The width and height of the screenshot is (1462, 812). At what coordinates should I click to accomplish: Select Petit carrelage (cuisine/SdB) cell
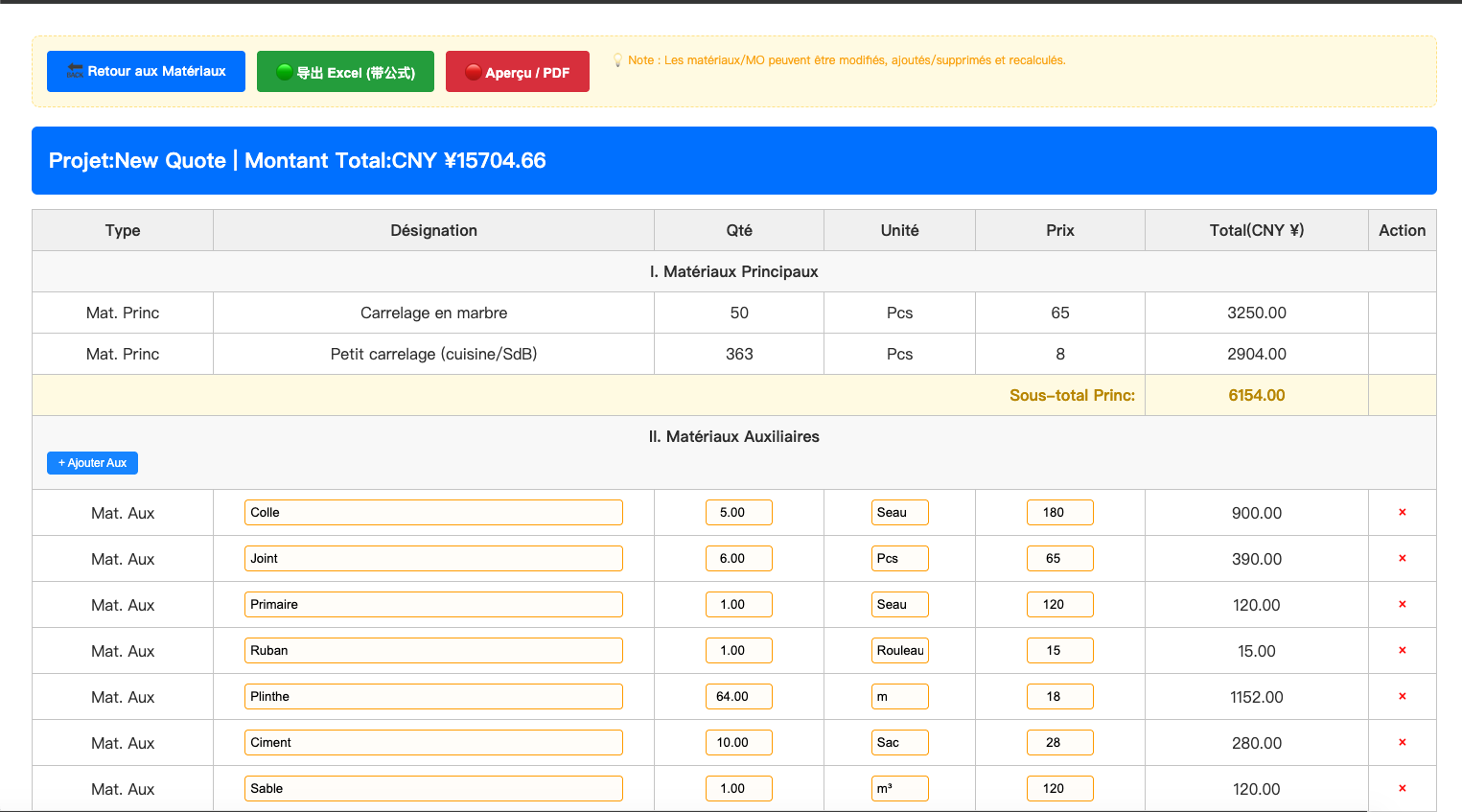[433, 355]
